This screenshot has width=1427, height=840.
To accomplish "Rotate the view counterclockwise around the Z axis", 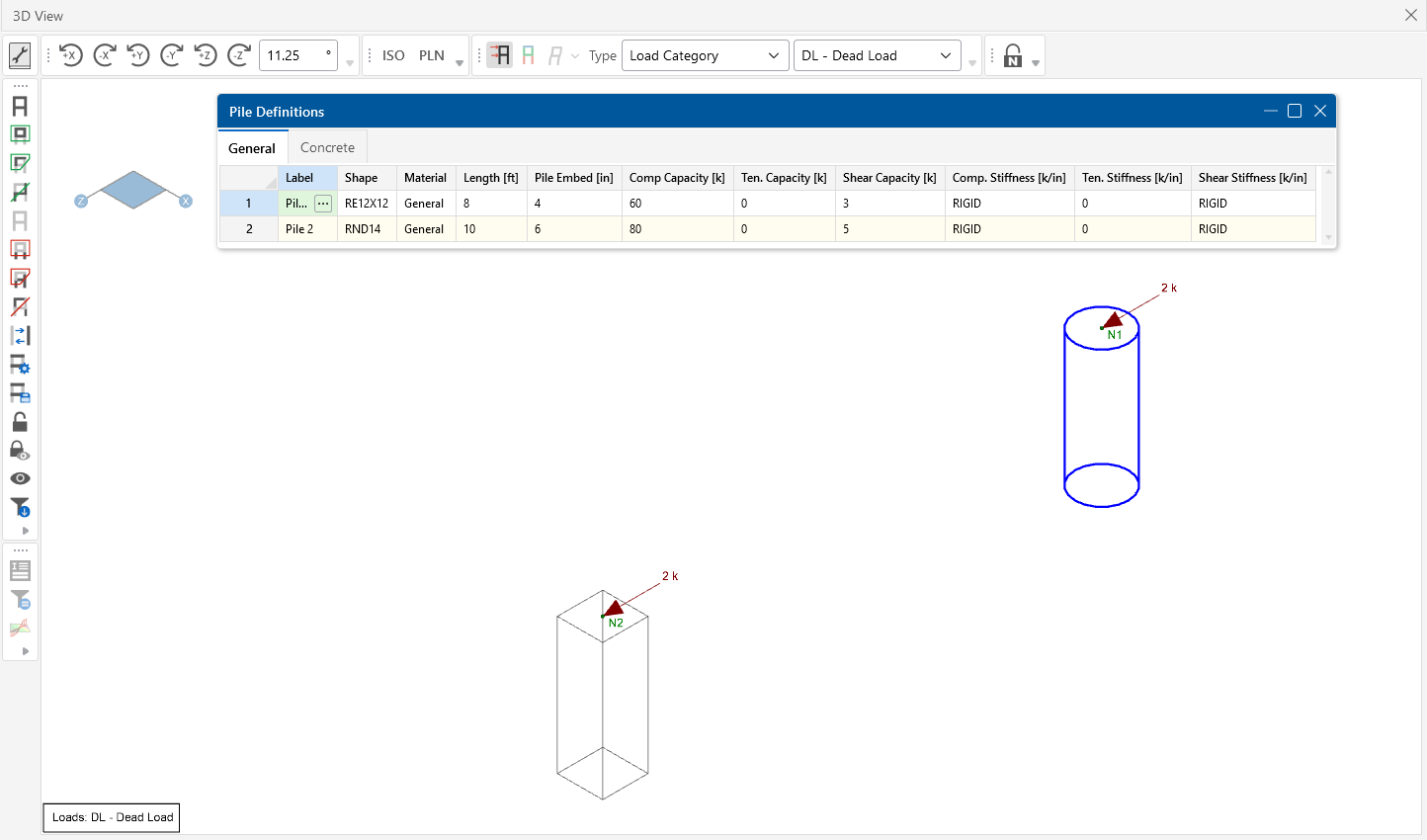I will (x=206, y=55).
